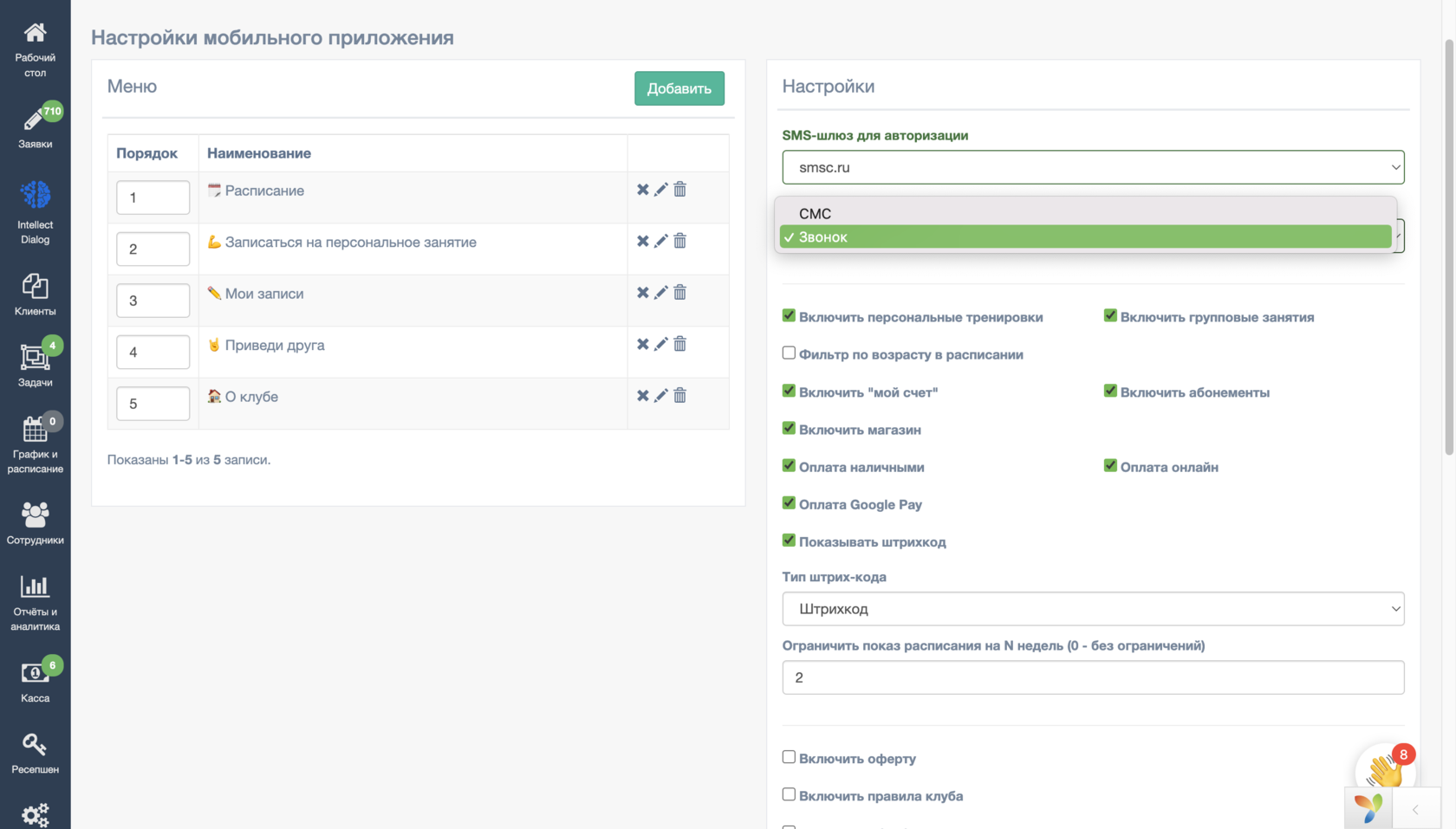Viewport: 1456px width, 829px height.
Task: Toggle Включить абонементы checkbox
Action: (x=1110, y=391)
